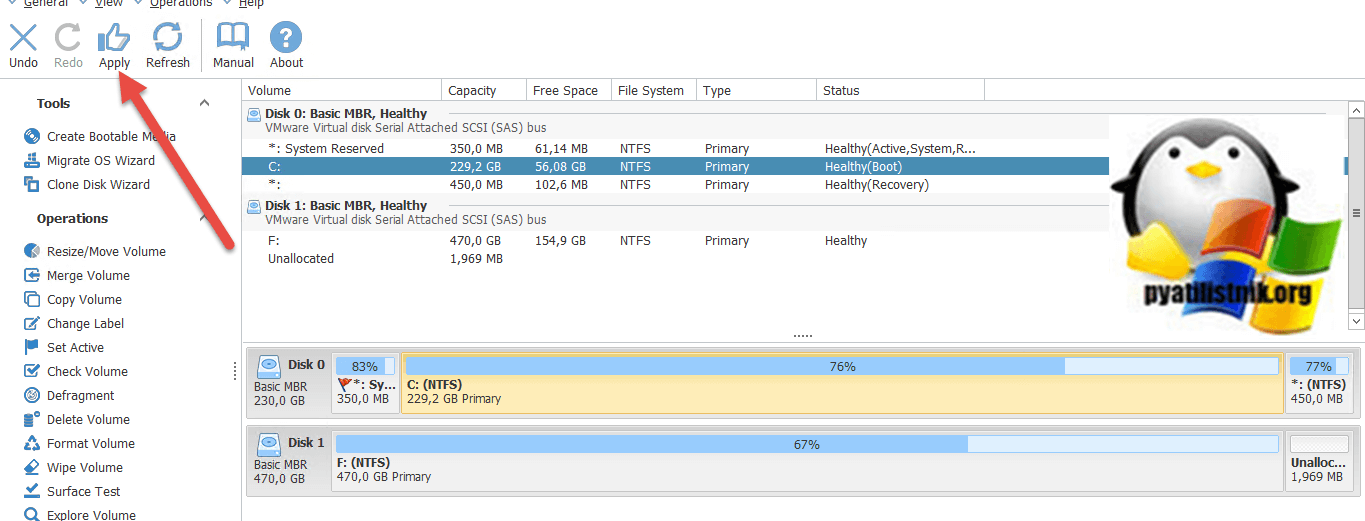
Task: Click the Redo toolbar icon
Action: click(x=68, y=38)
